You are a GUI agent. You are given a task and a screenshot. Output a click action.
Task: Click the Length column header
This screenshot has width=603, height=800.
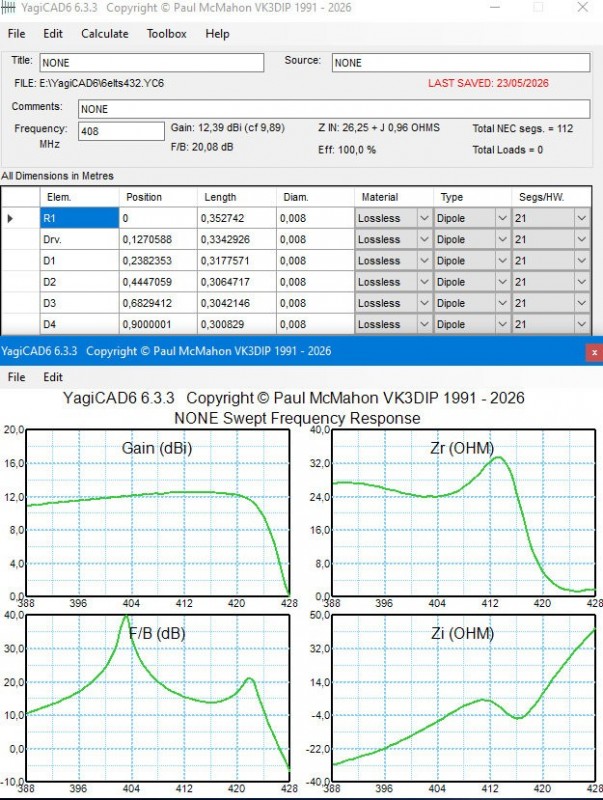237,197
